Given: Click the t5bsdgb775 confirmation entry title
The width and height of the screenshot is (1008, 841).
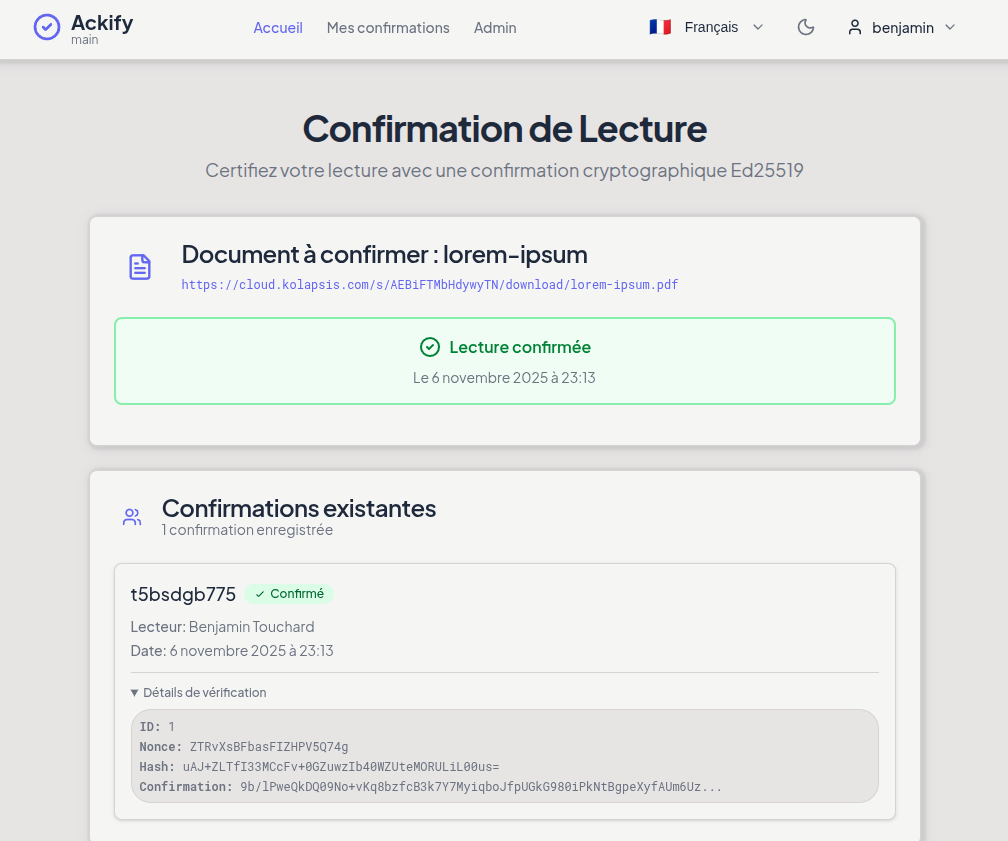Looking at the screenshot, I should point(183,594).
